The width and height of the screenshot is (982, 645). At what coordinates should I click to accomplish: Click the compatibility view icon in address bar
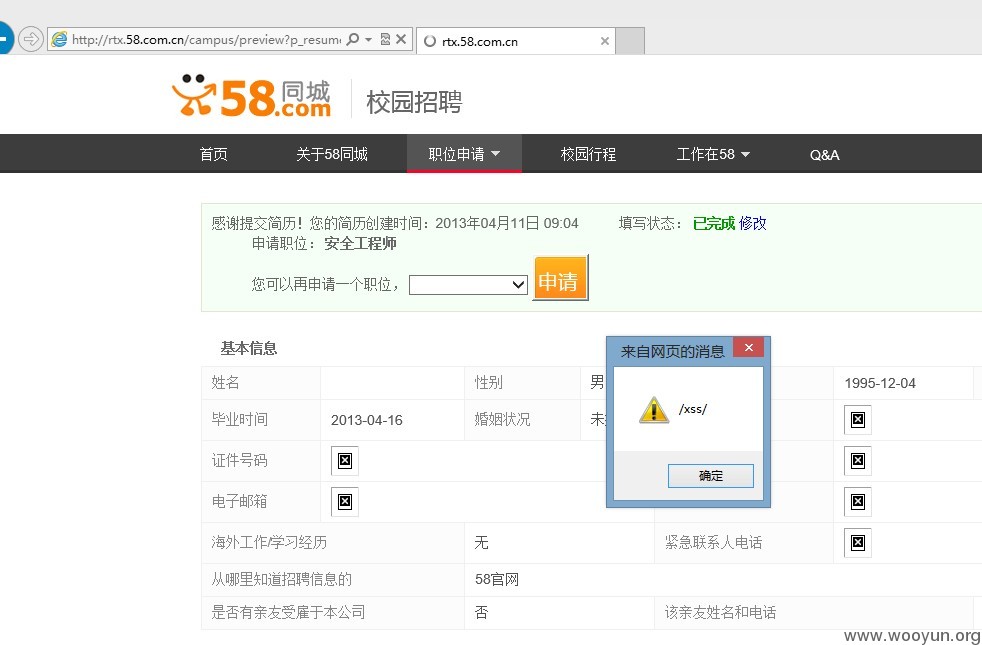pos(385,39)
